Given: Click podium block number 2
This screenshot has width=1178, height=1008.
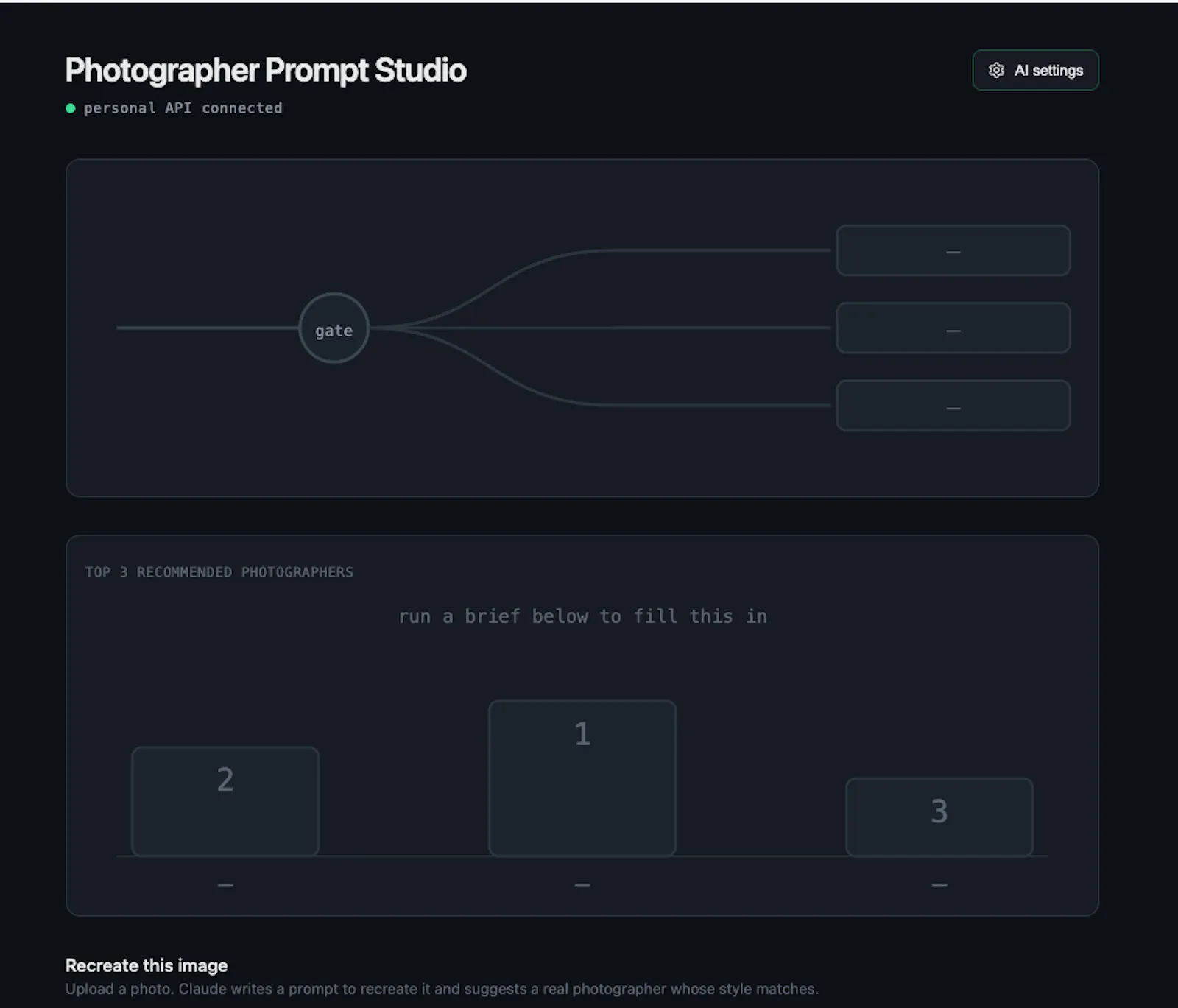Looking at the screenshot, I should click(225, 801).
